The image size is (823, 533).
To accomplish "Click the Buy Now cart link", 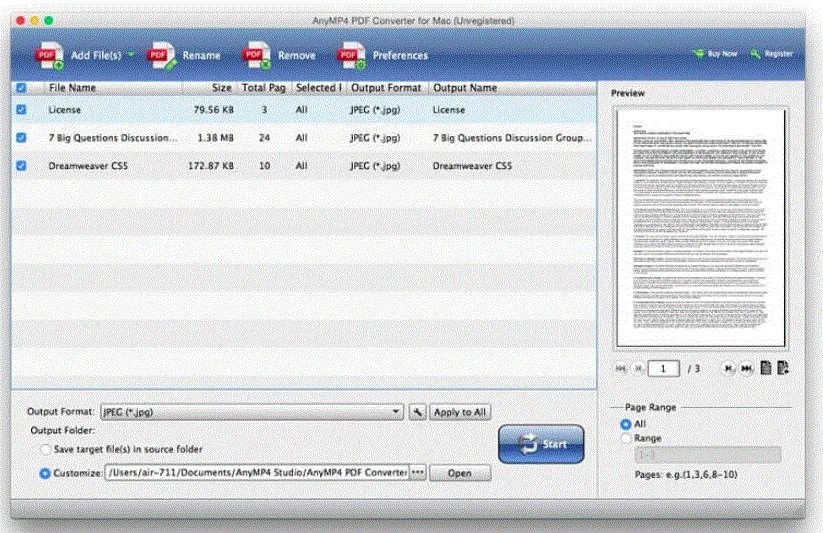I will coord(715,54).
